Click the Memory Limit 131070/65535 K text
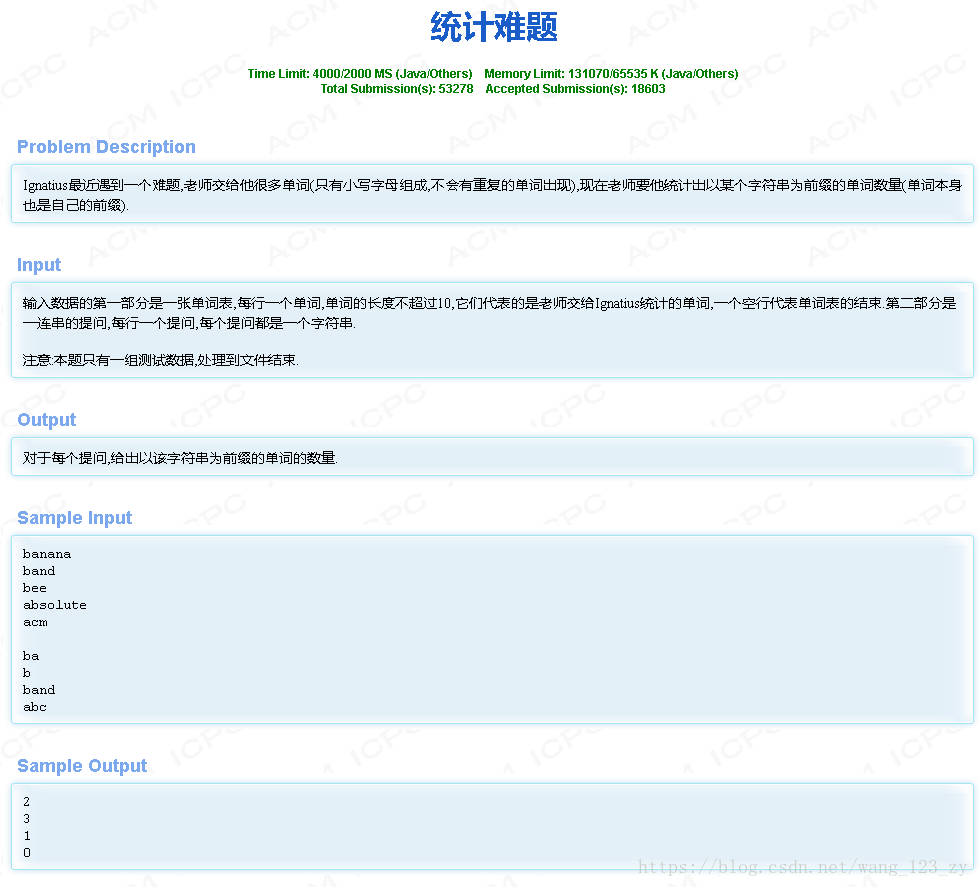979x887 pixels. 611,74
